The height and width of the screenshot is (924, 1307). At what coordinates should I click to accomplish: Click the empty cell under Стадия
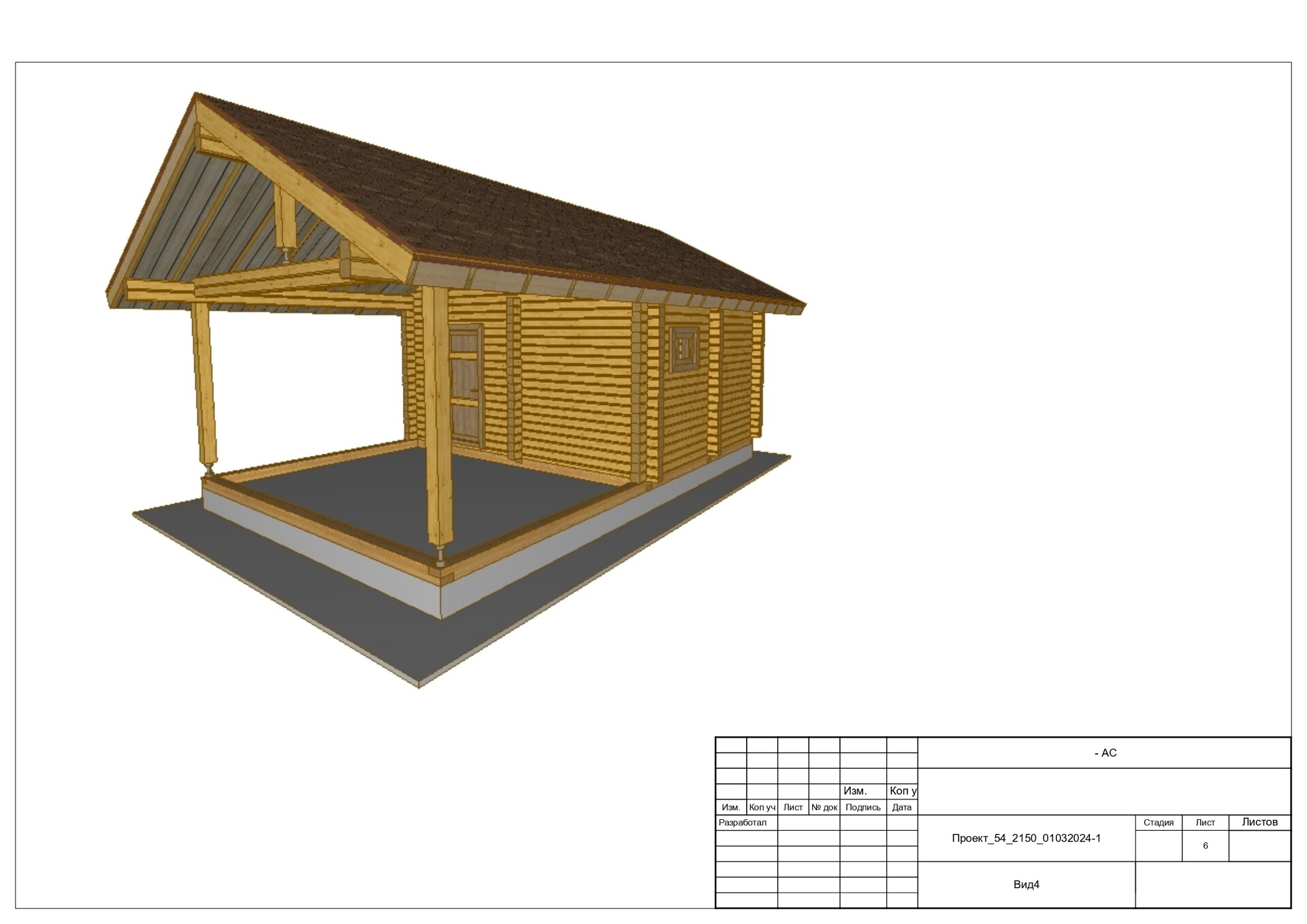point(1158,846)
